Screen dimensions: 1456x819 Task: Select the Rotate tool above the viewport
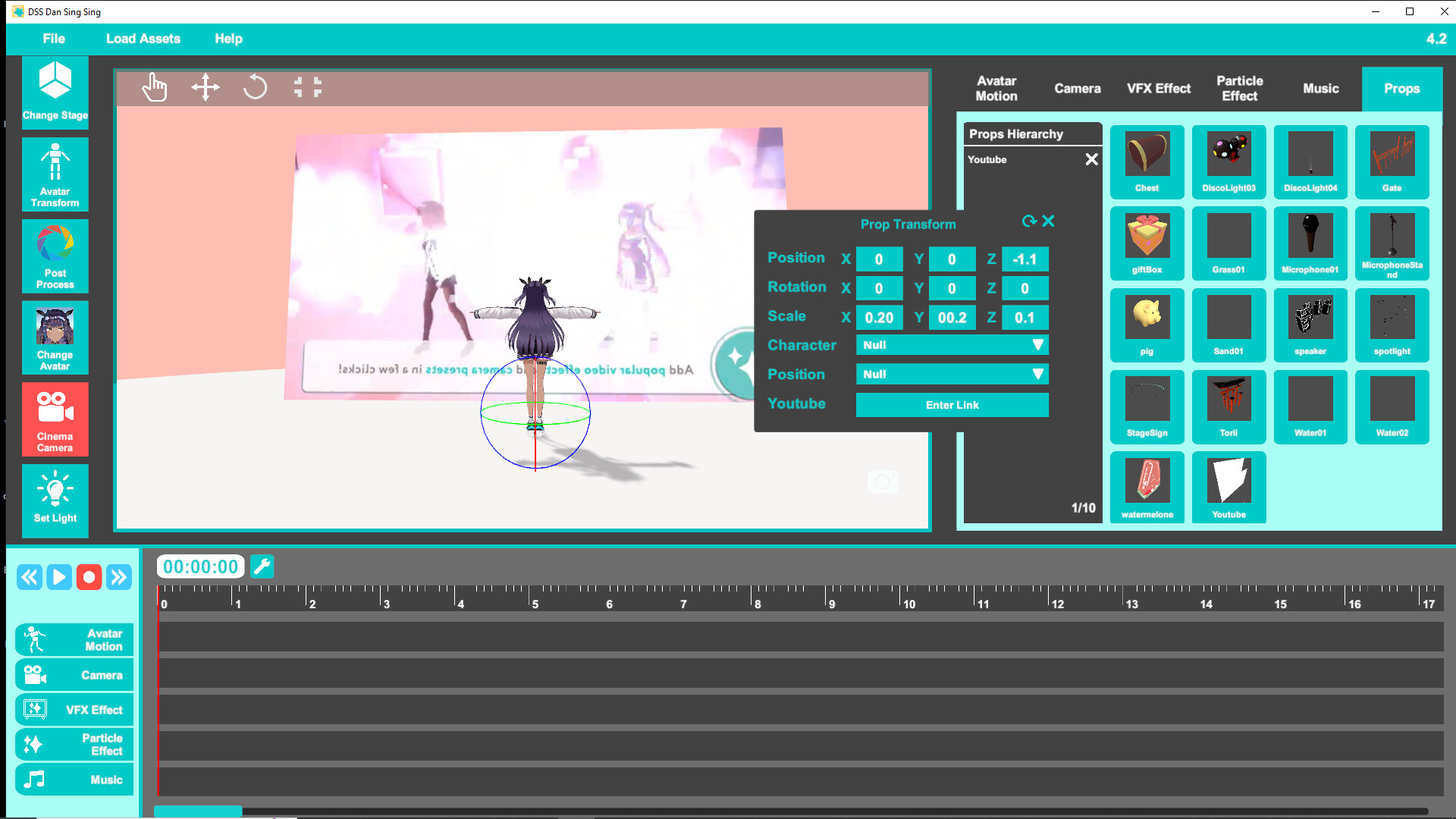tap(256, 87)
